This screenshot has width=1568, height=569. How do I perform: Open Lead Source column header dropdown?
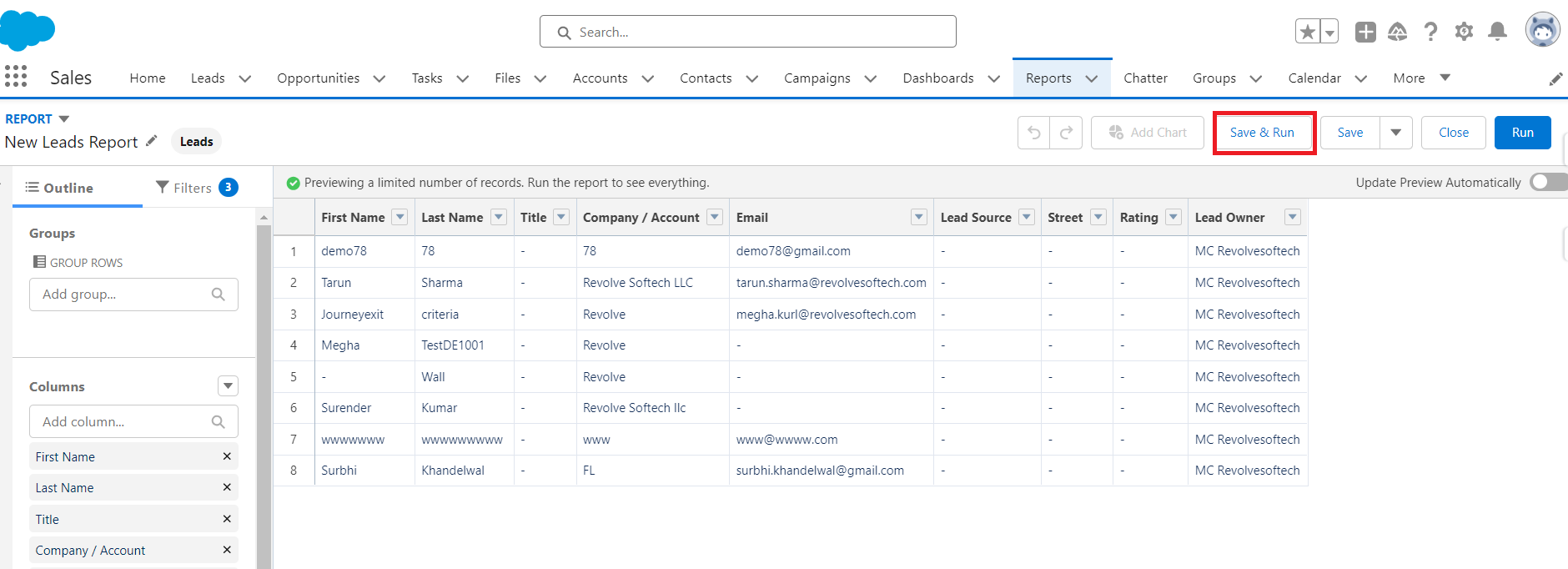click(1027, 217)
